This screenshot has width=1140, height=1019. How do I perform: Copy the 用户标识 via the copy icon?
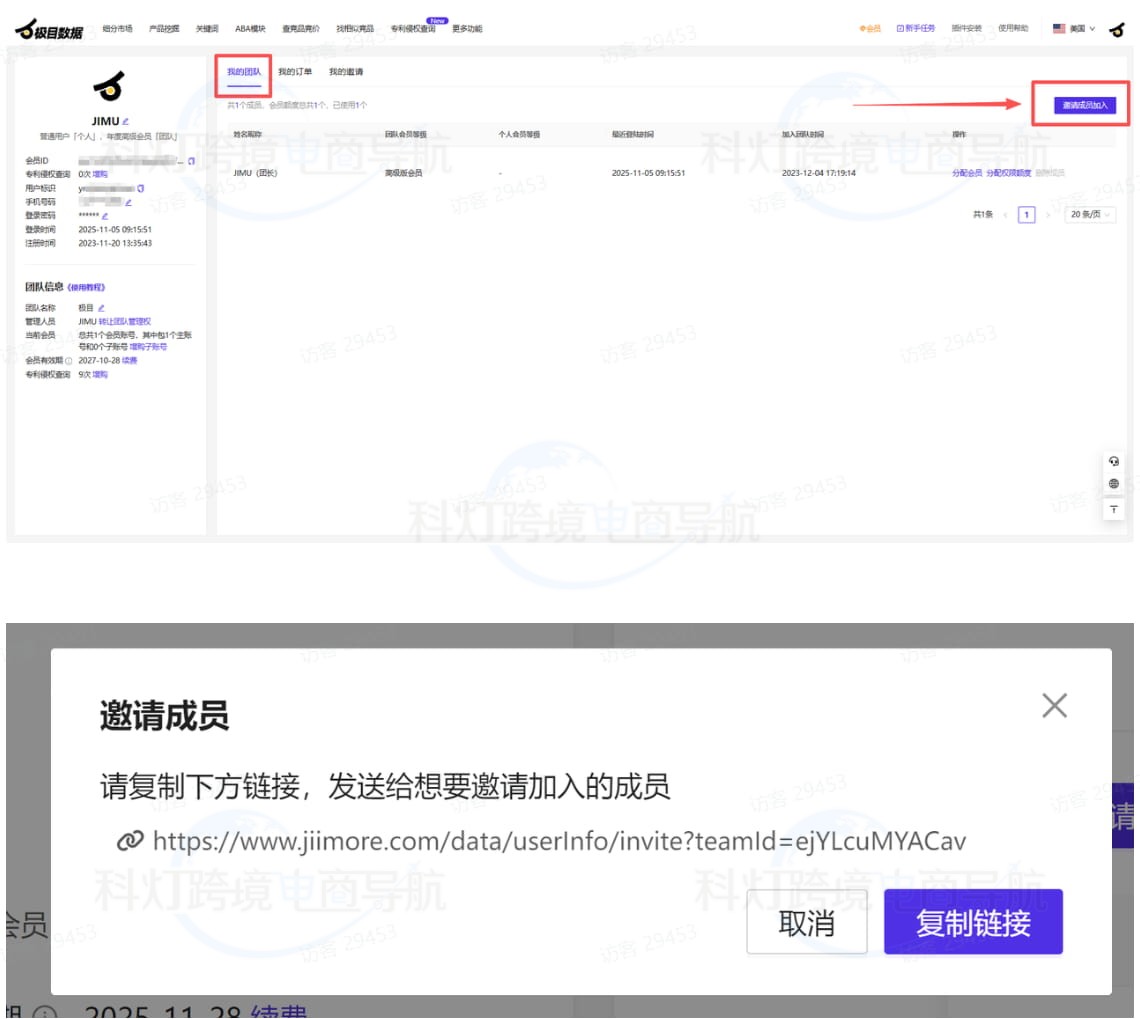140,188
